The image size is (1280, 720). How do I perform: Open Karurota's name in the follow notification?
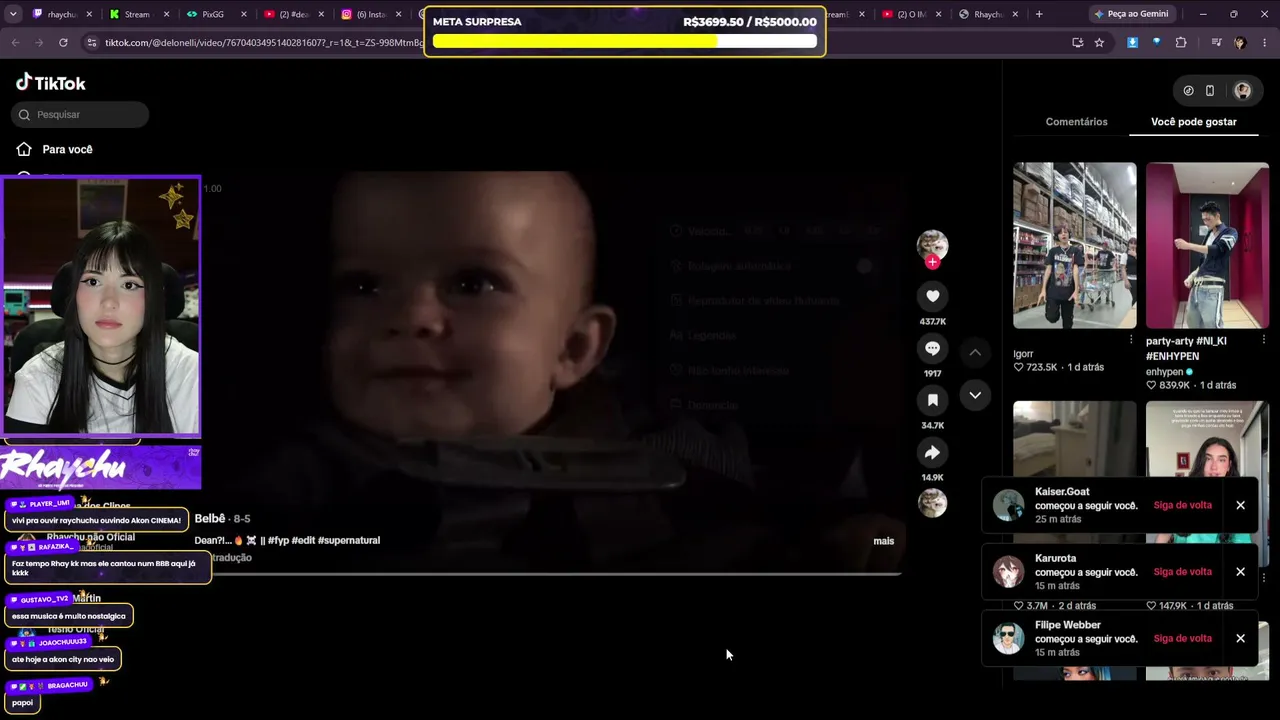coord(1056,559)
